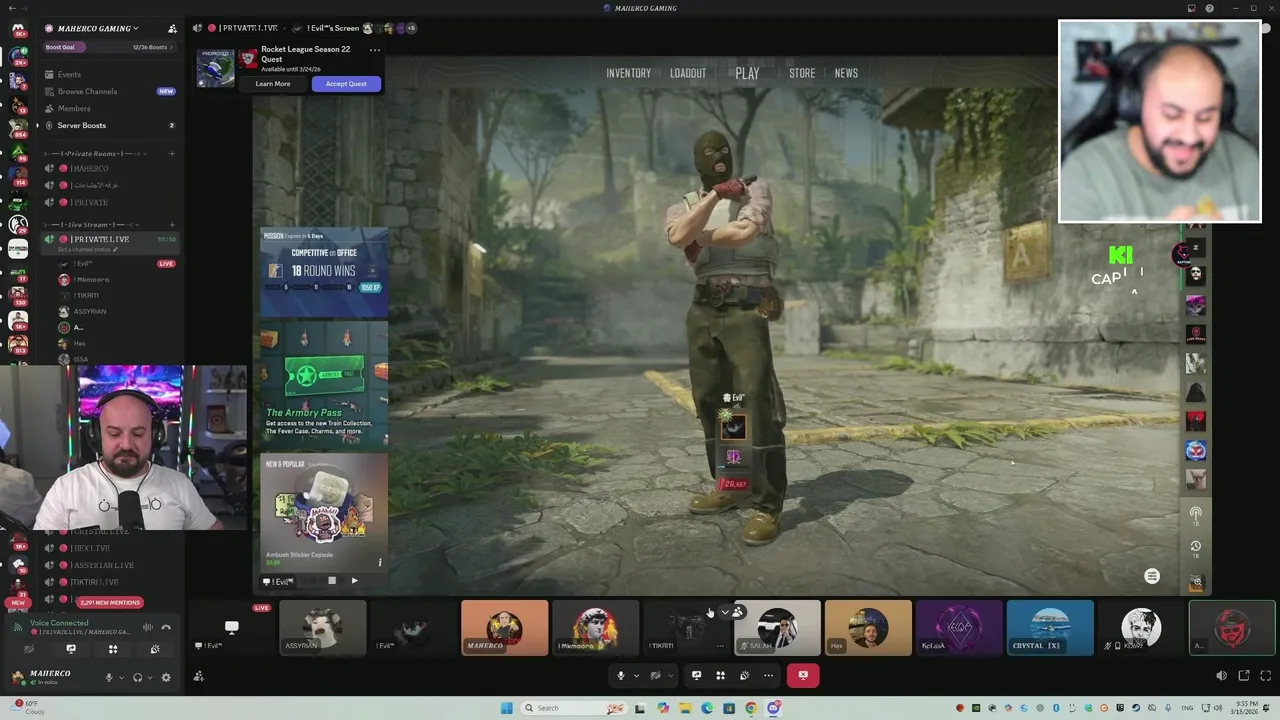The height and width of the screenshot is (720, 1280).
Task: Open LOADOUT tab in game stream
Action: pyautogui.click(x=688, y=73)
